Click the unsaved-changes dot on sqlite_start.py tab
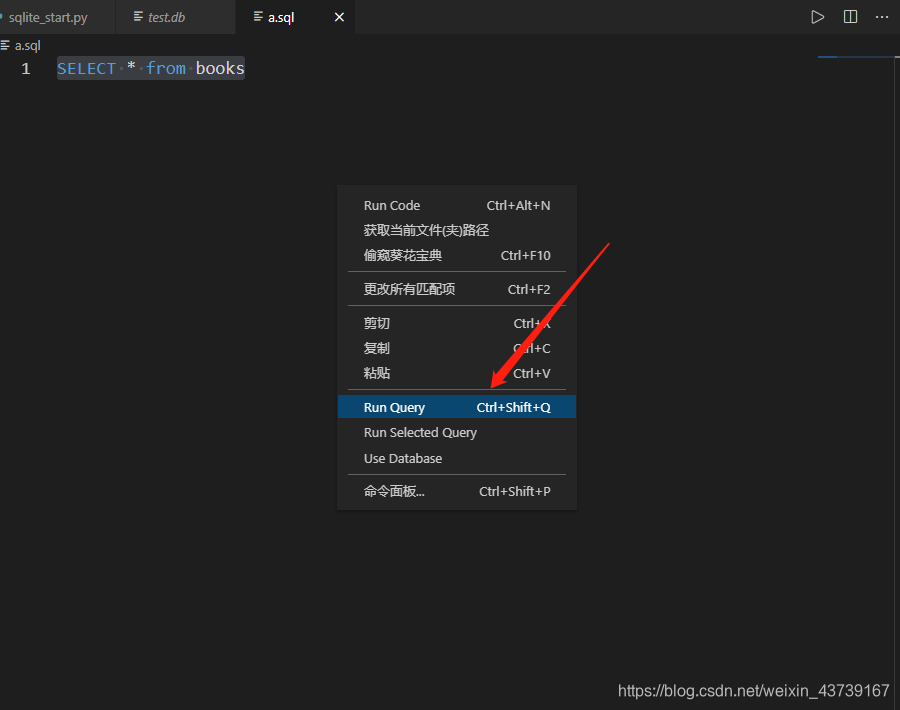This screenshot has width=900, height=710. (x=4, y=16)
